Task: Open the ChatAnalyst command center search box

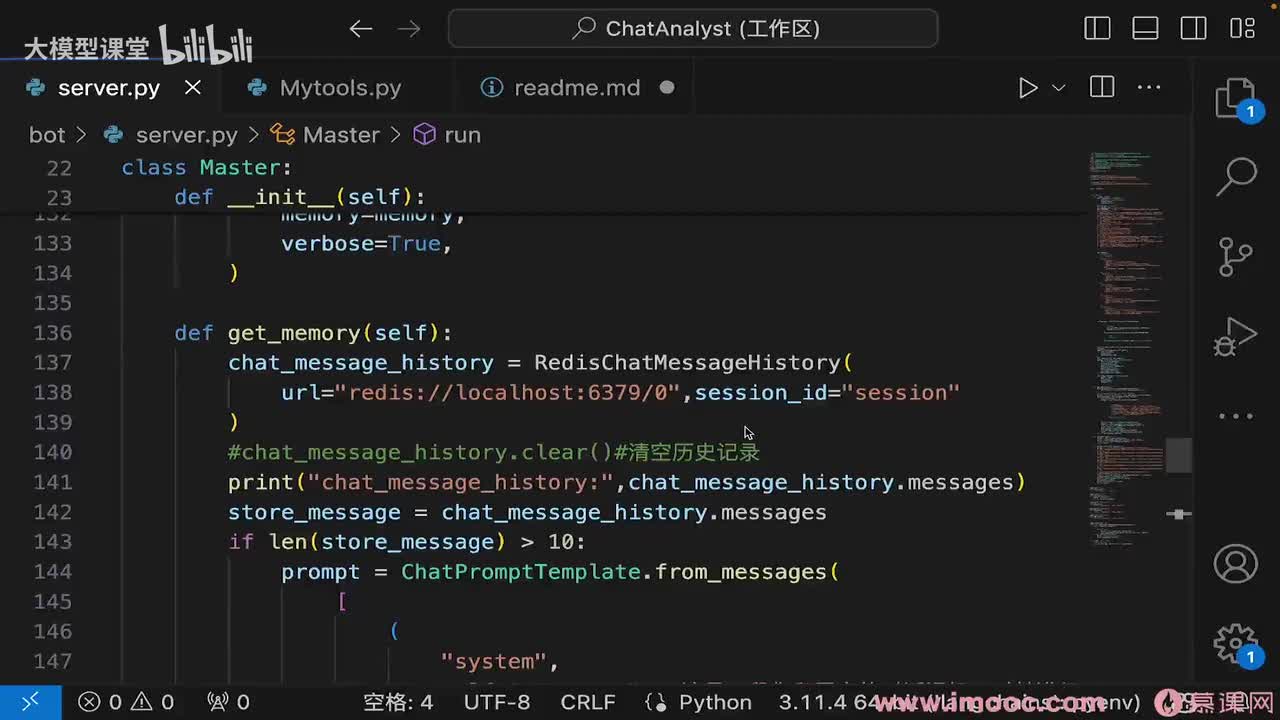Action: 693,28
